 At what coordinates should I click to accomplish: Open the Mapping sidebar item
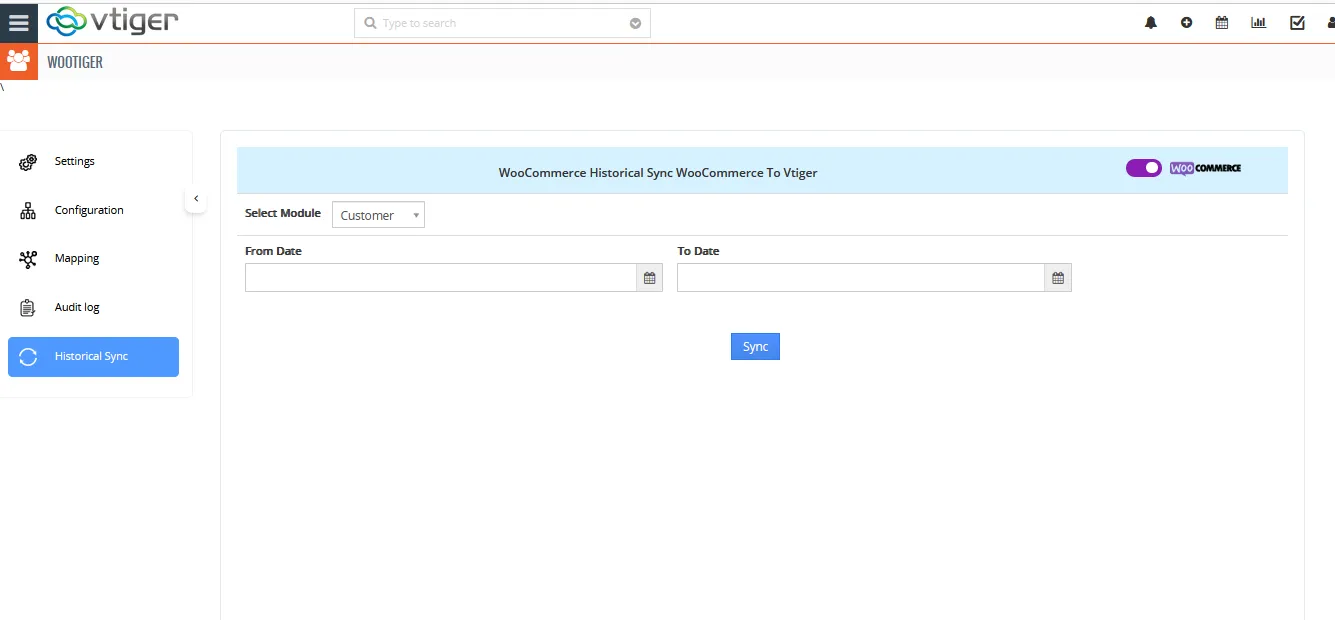[x=76, y=258]
